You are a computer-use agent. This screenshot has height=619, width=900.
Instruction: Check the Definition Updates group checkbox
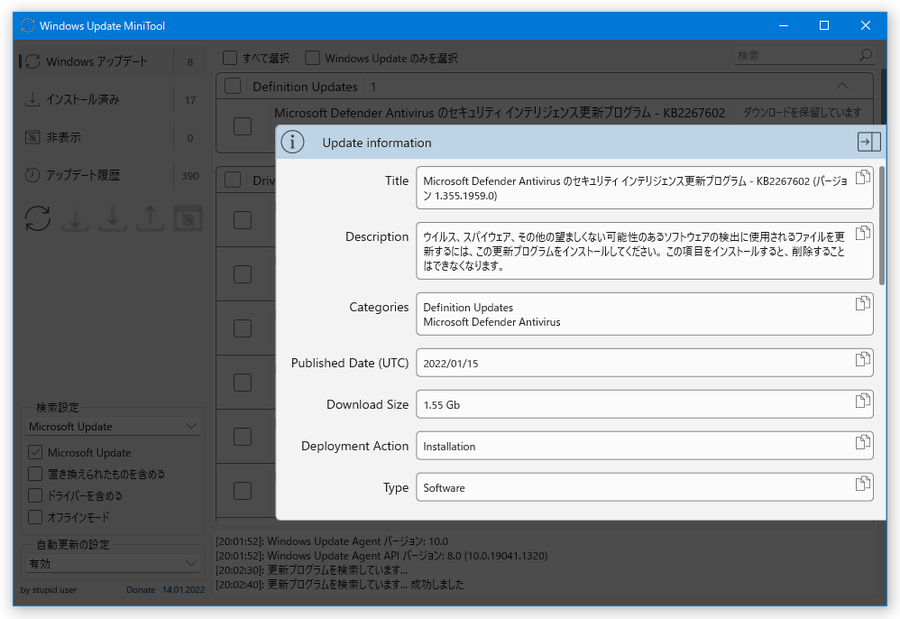[232, 86]
